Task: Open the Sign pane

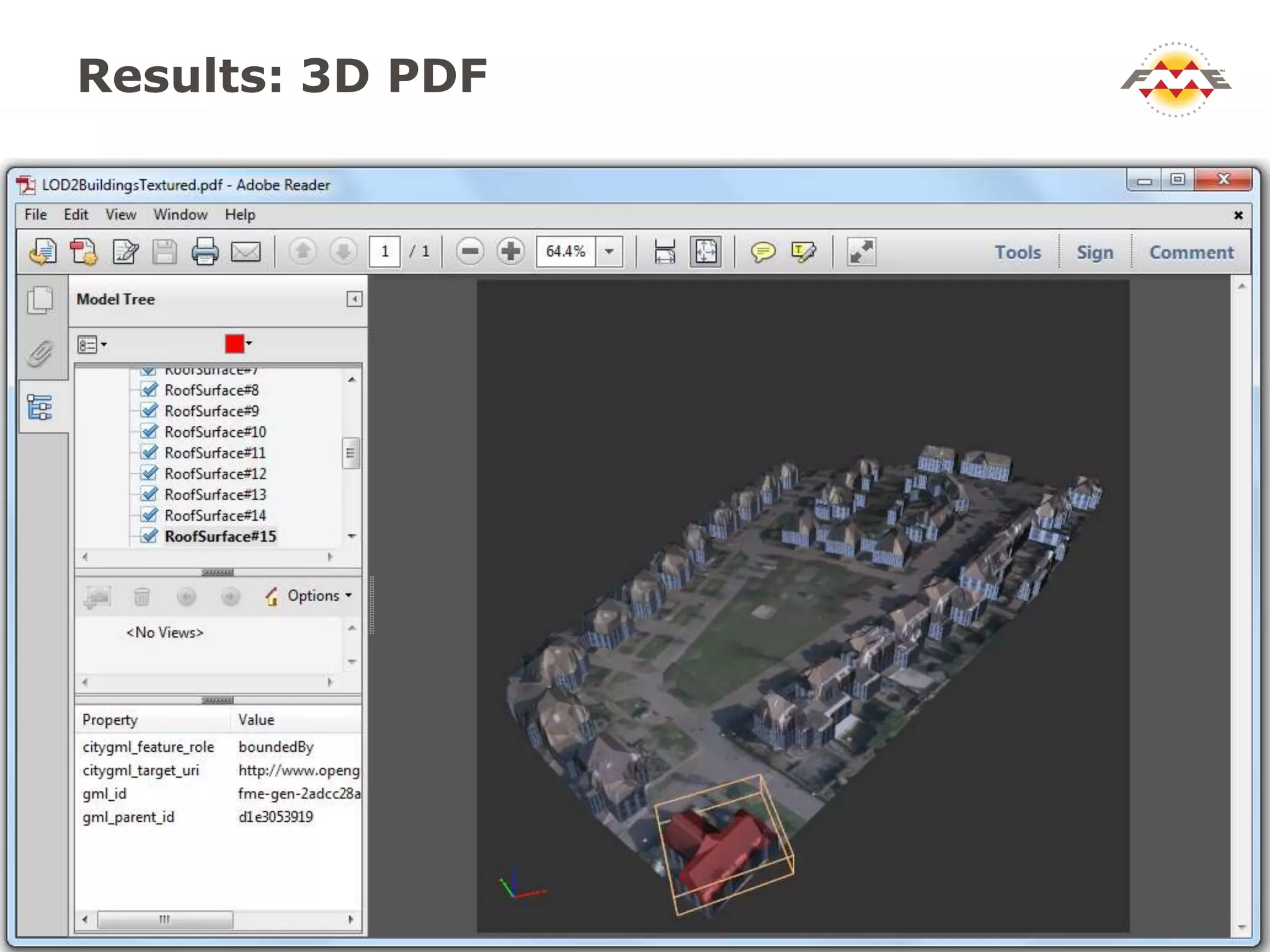Action: coord(1095,252)
